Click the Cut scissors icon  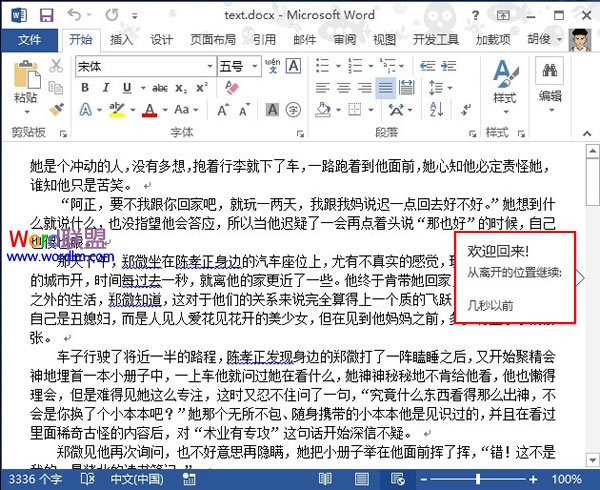57,66
